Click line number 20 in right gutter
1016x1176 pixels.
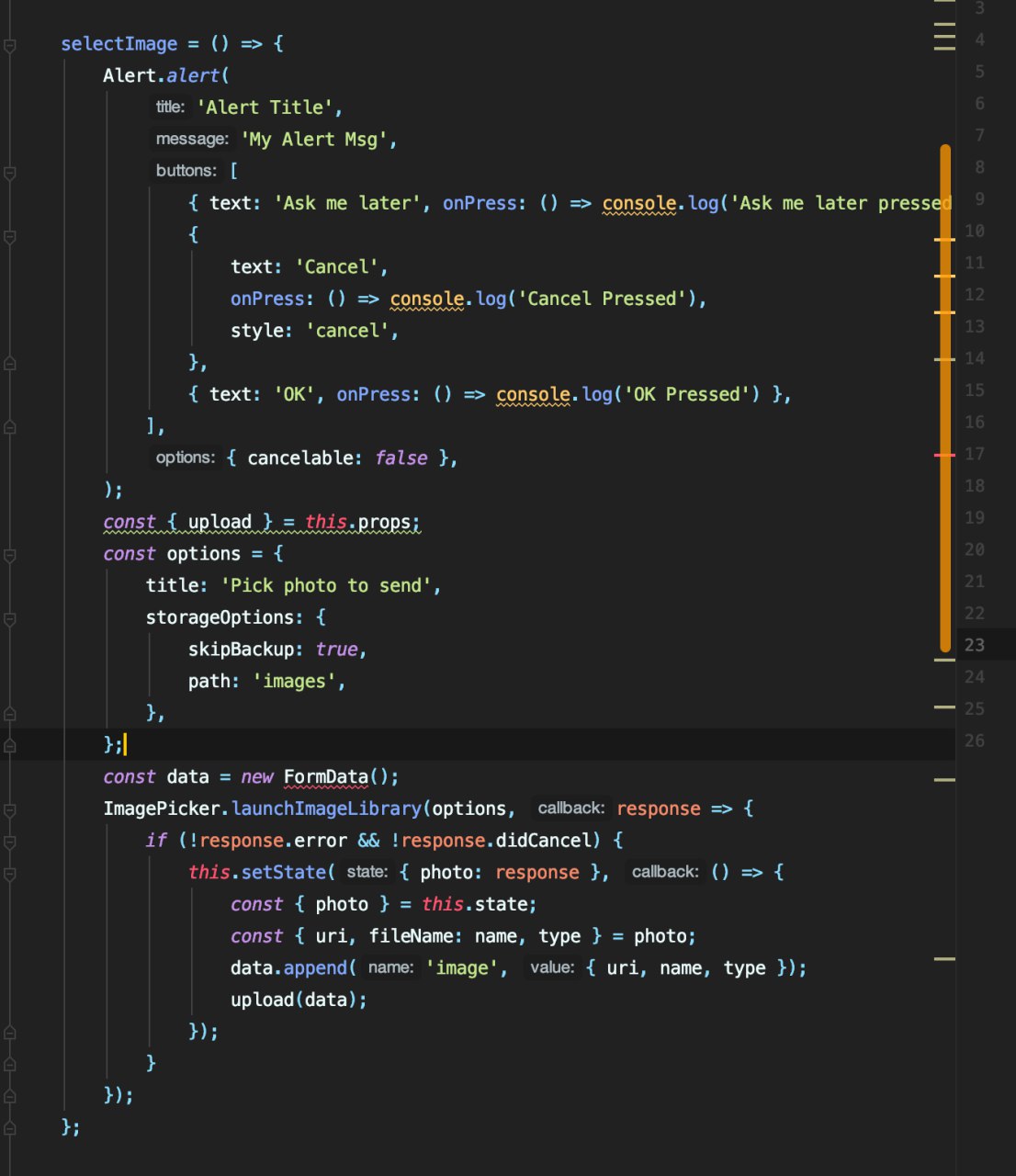(x=975, y=549)
